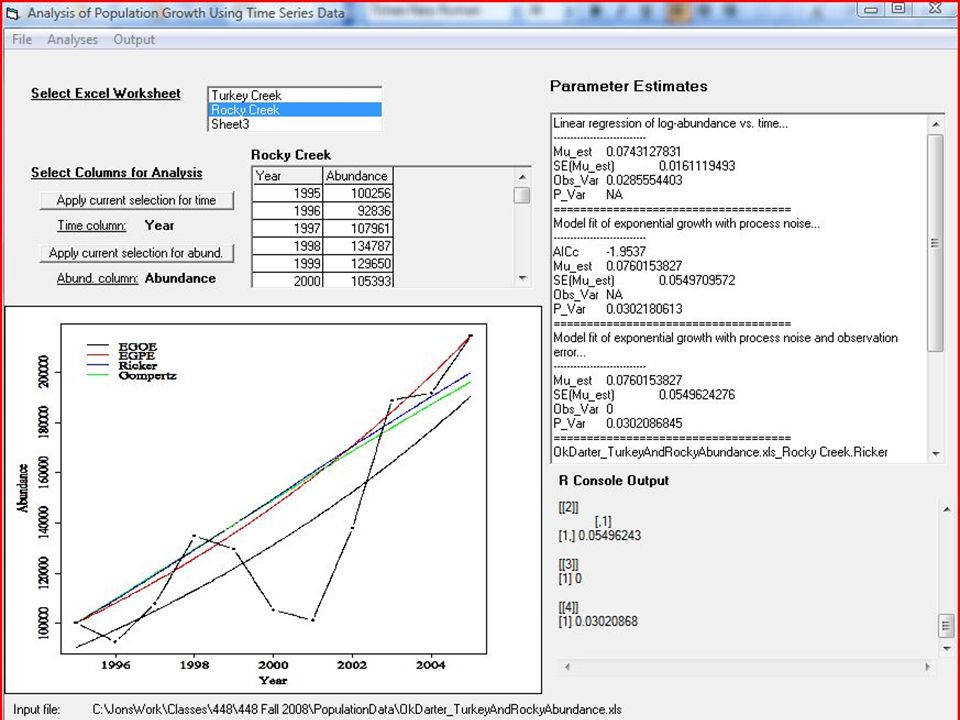Image resolution: width=960 pixels, height=720 pixels.
Task: Click R Console value 0.03020868
Action: pos(607,621)
